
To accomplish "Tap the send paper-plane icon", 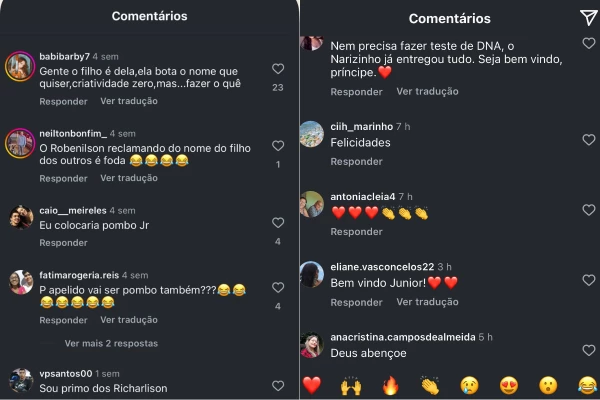I will tap(589, 17).
